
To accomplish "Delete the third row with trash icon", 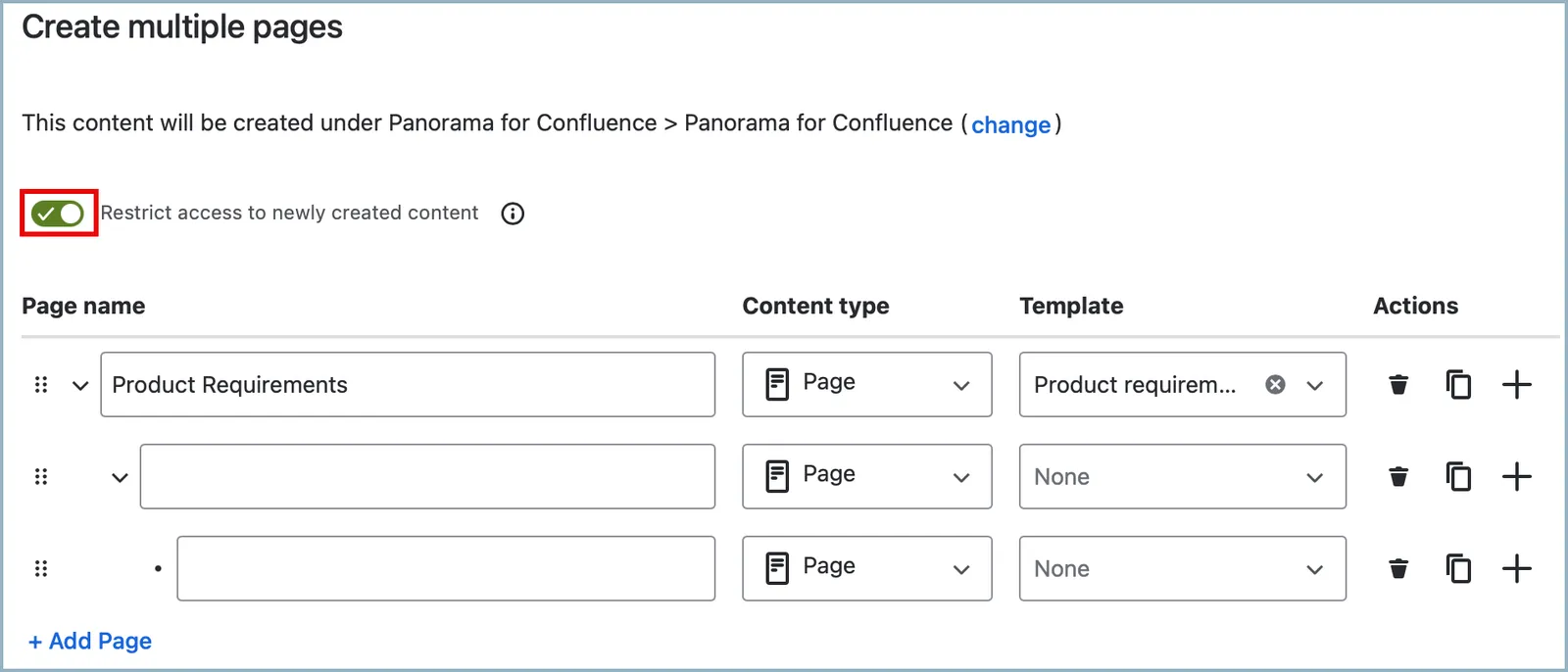I will [x=1398, y=569].
